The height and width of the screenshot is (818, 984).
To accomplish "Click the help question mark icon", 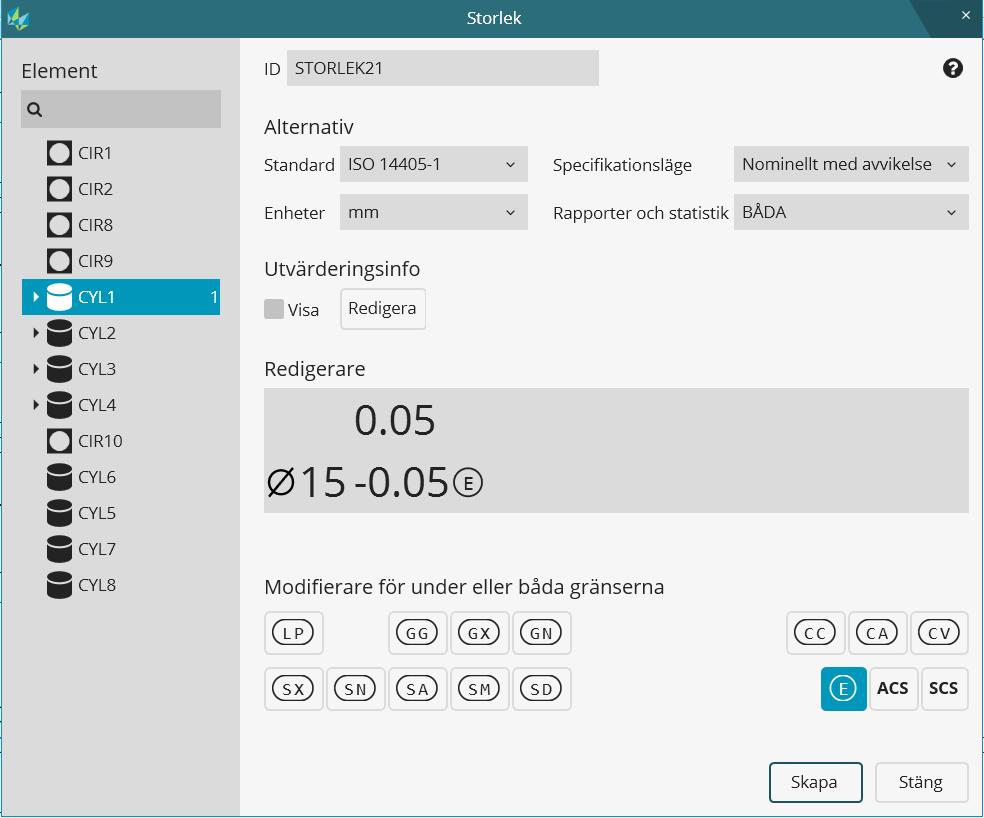I will [953, 68].
